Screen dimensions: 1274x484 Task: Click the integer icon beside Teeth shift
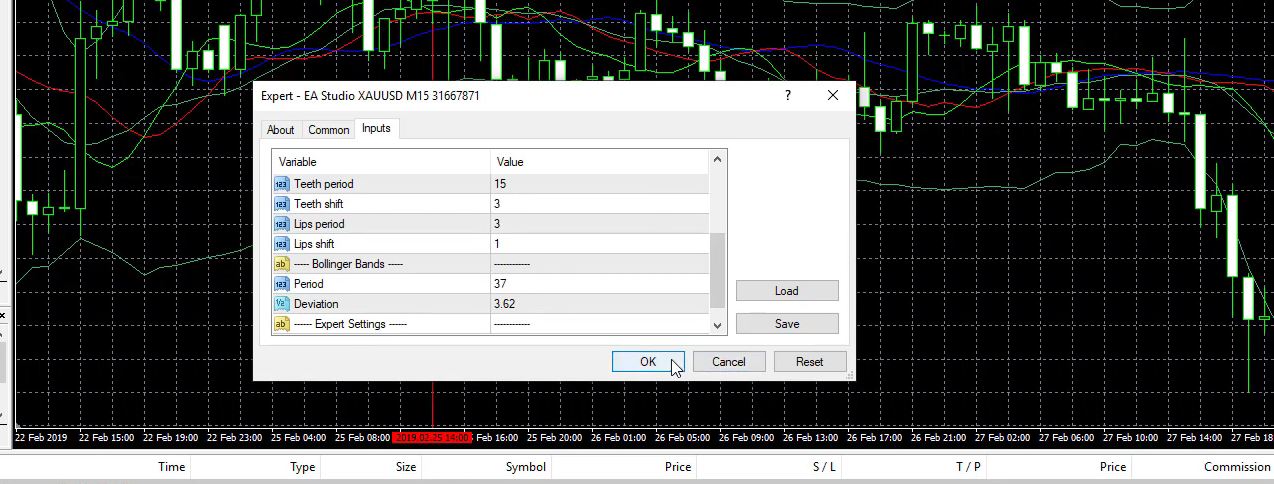coord(281,204)
